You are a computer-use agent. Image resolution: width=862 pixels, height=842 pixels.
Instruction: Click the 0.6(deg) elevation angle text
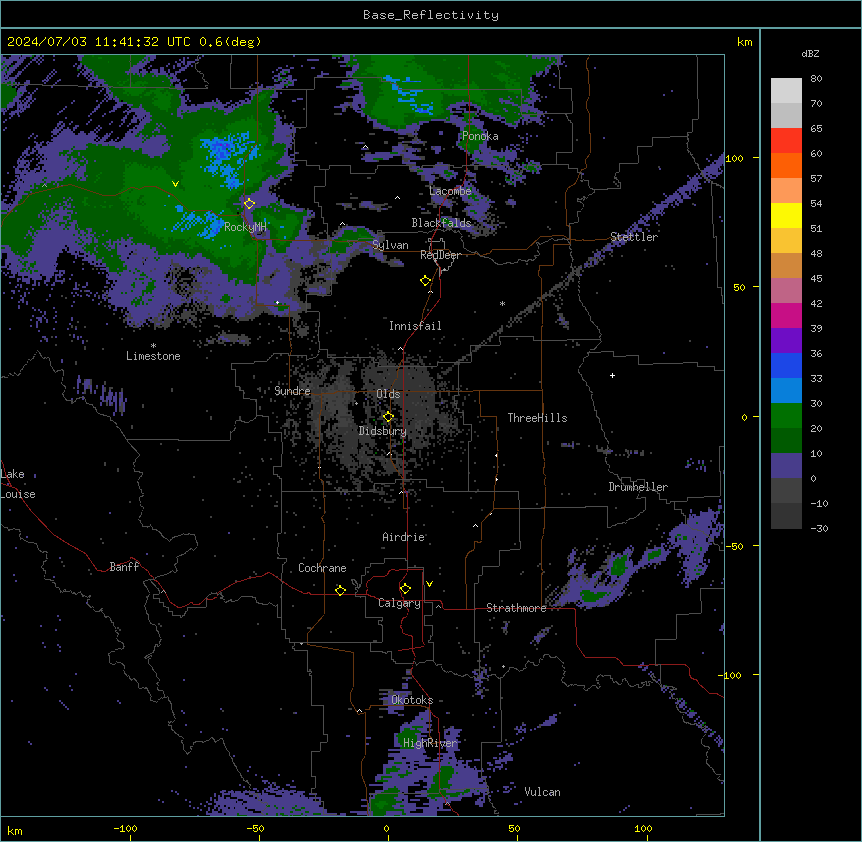pyautogui.click(x=230, y=42)
